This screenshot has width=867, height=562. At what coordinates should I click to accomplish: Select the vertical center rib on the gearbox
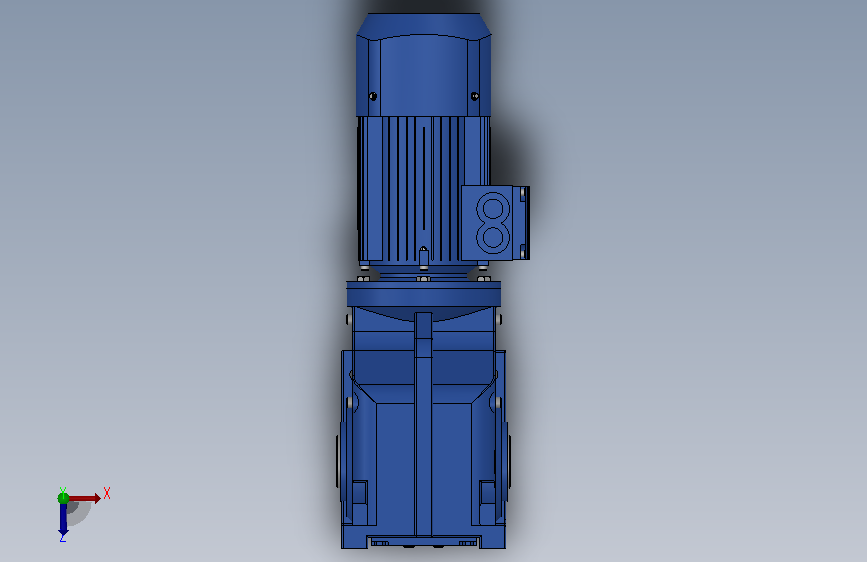424,424
